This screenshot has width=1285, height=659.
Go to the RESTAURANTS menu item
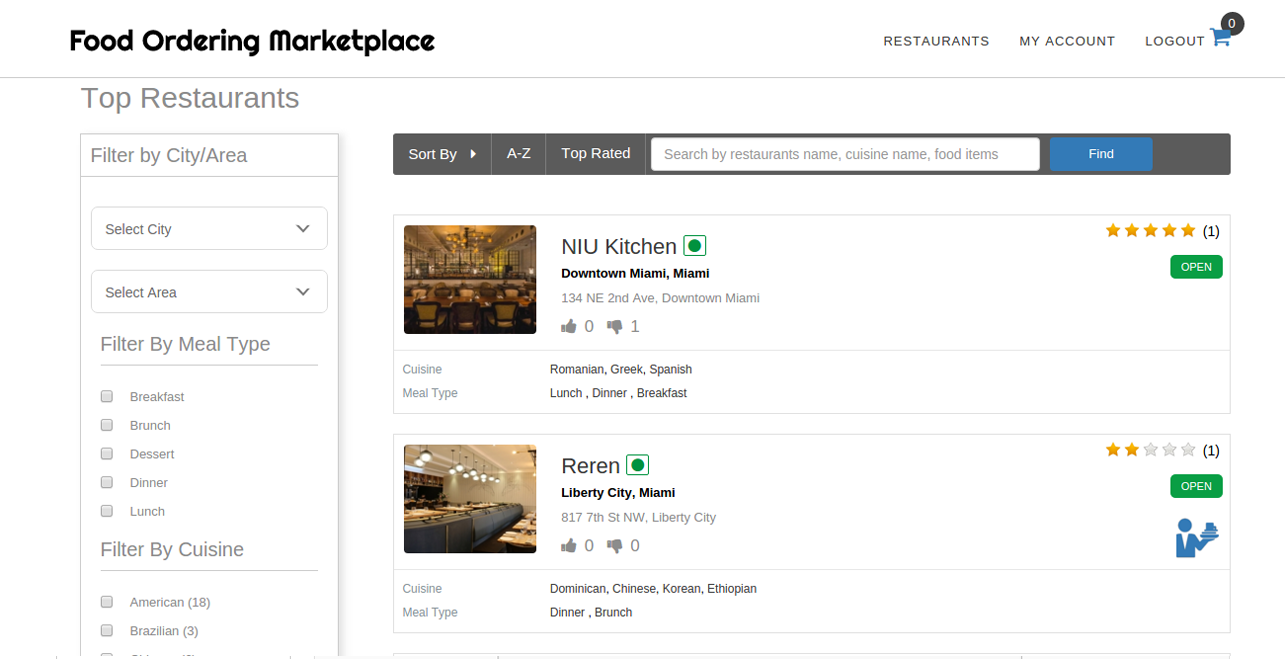936,41
